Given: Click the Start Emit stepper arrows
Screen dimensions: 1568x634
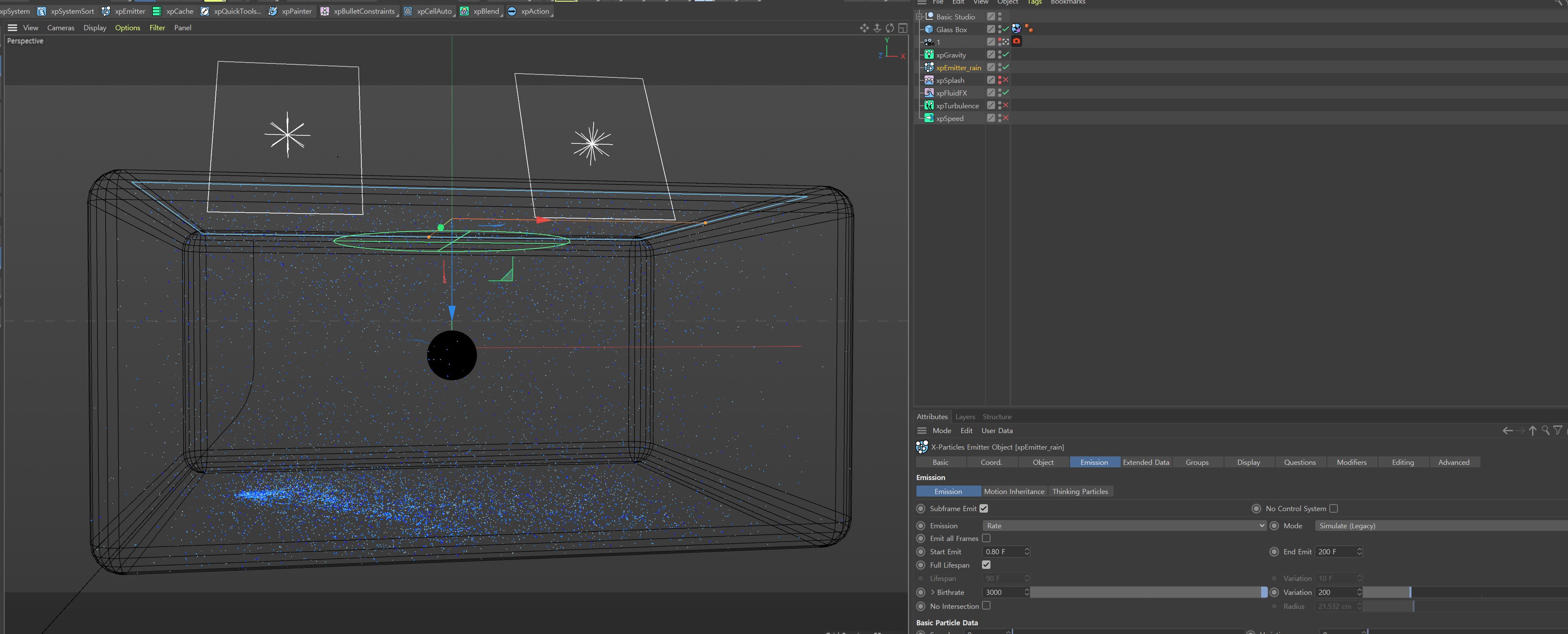Looking at the screenshot, I should (1027, 552).
